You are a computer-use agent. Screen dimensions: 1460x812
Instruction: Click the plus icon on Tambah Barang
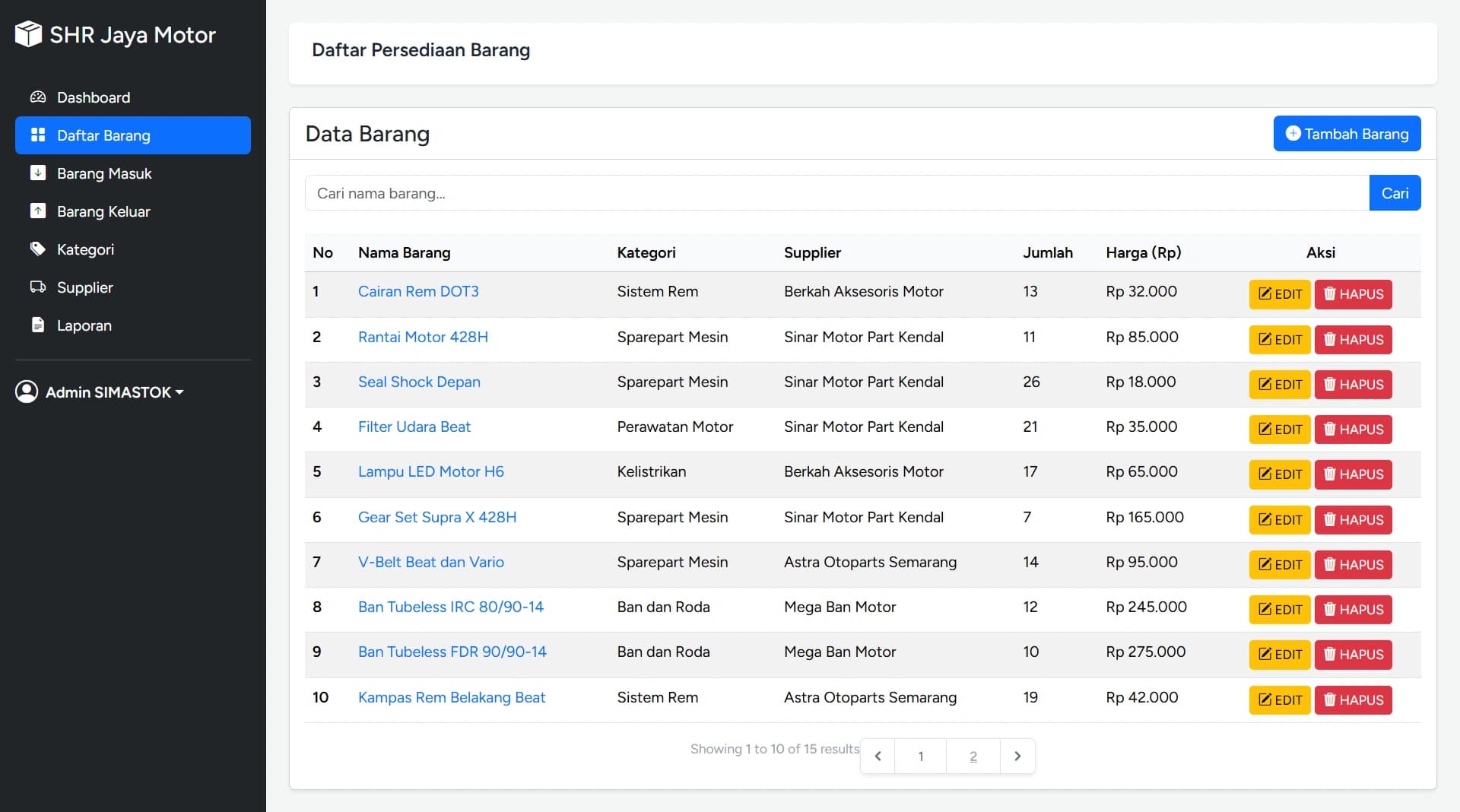coord(1293,133)
